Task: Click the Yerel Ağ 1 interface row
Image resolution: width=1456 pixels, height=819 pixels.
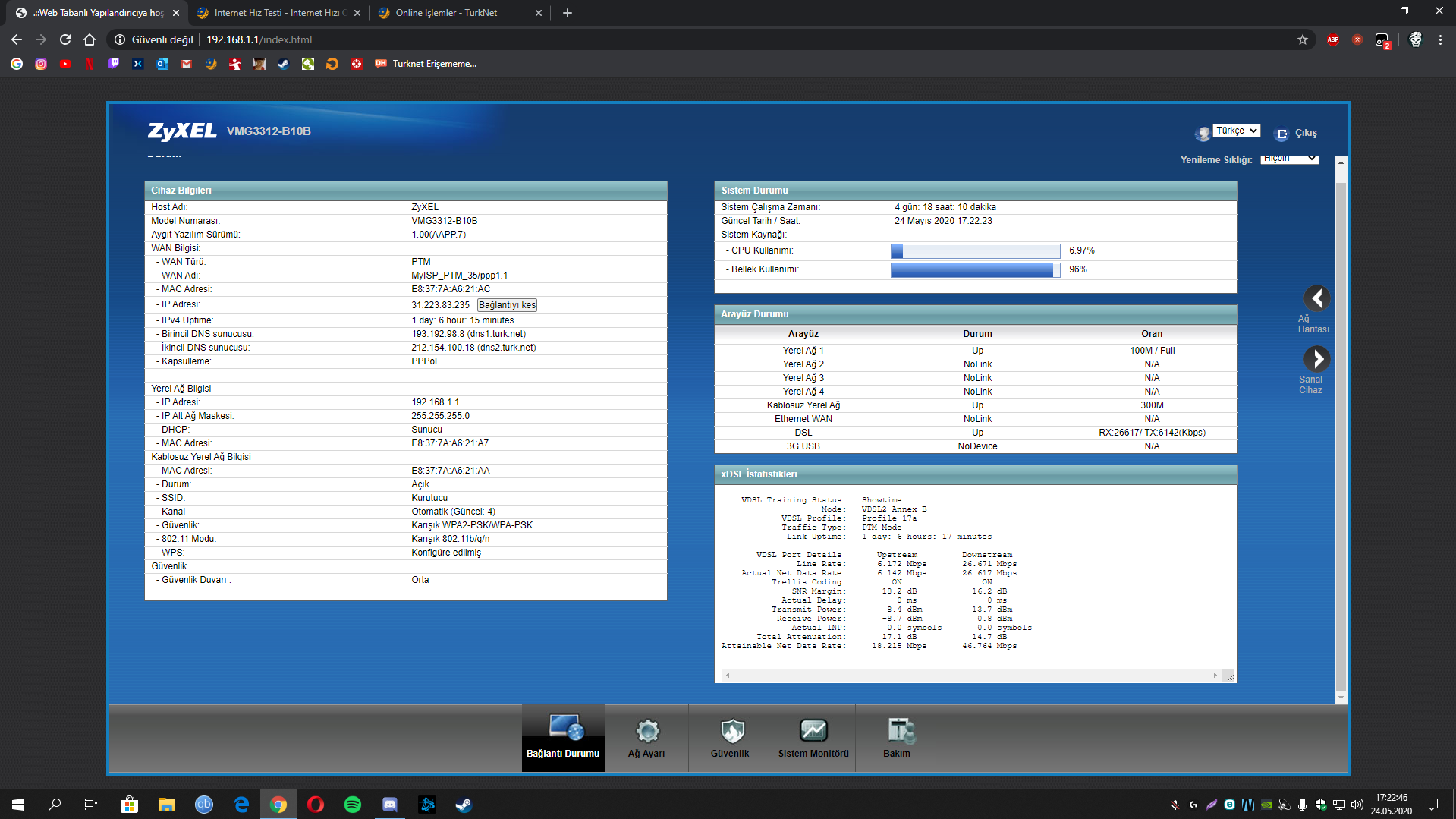Action: (976, 351)
